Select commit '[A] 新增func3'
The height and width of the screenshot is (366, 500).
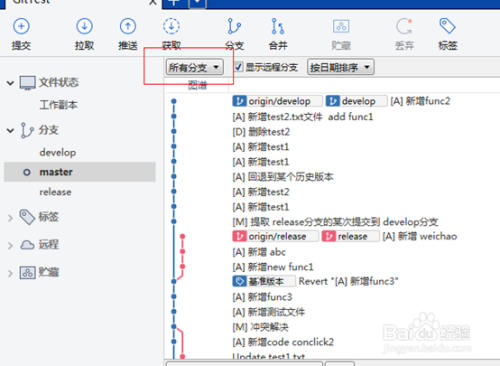pyautogui.click(x=262, y=297)
